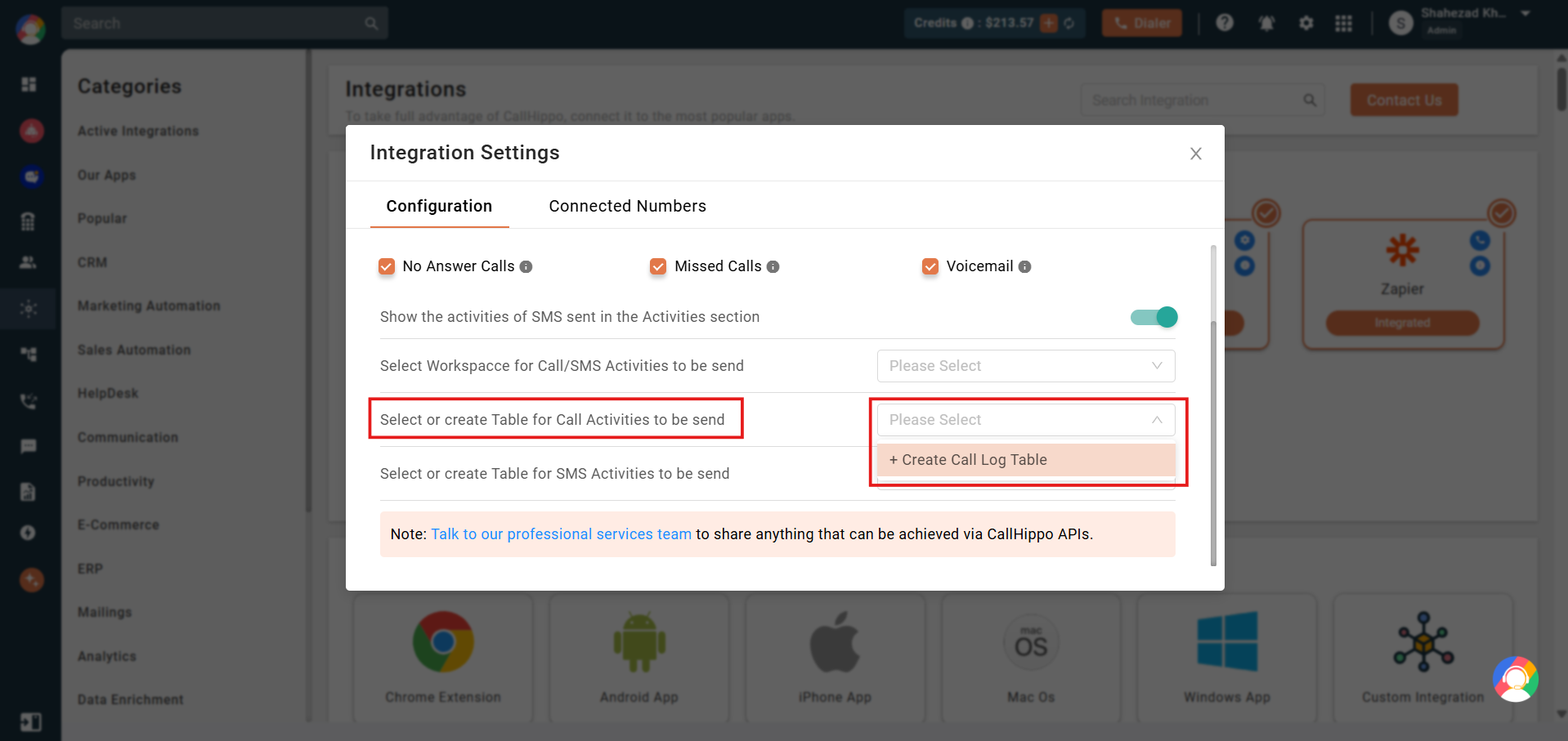Image resolution: width=1568 pixels, height=741 pixels.
Task: Select the E-Commerce category
Action: click(x=119, y=525)
